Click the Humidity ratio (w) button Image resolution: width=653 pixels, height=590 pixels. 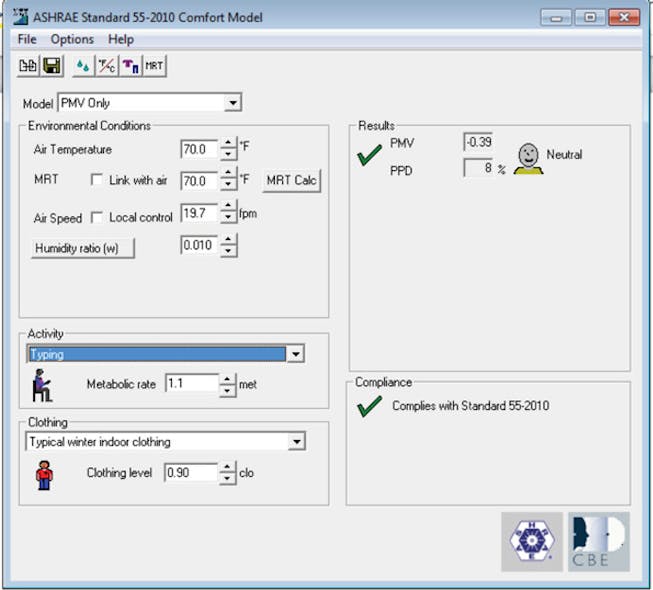82,248
